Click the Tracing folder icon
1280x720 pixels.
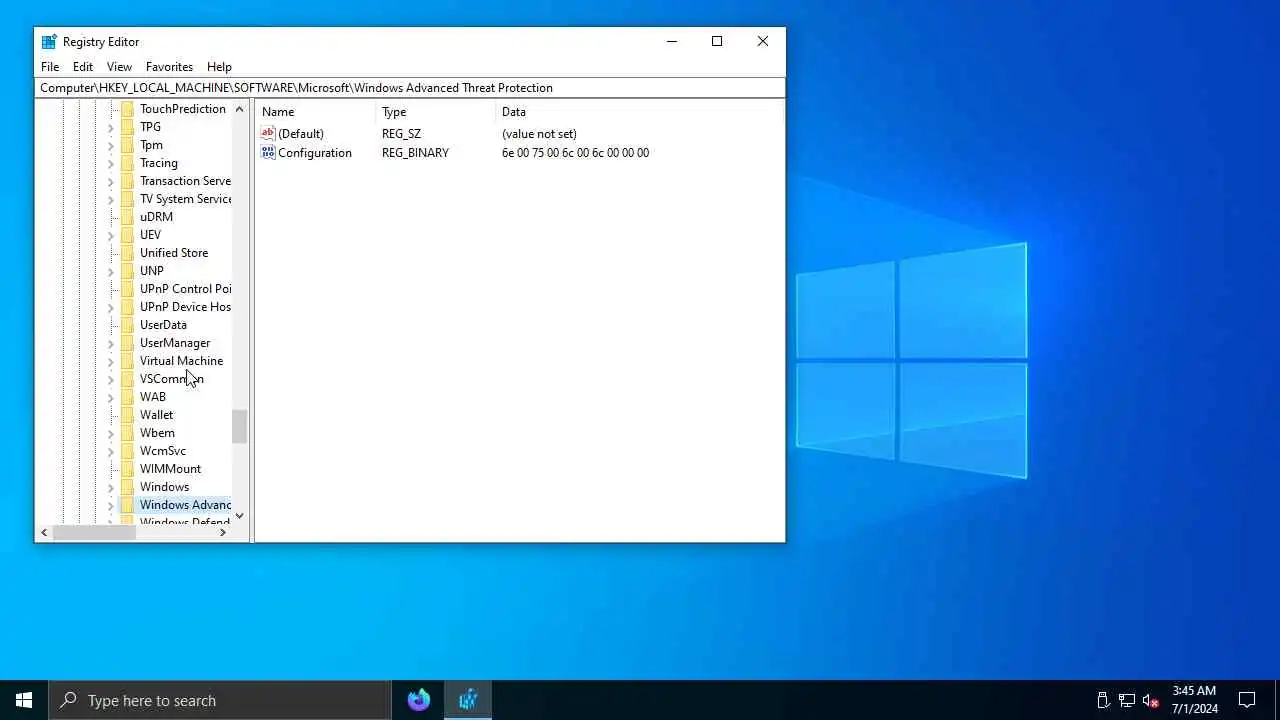pyautogui.click(x=127, y=163)
